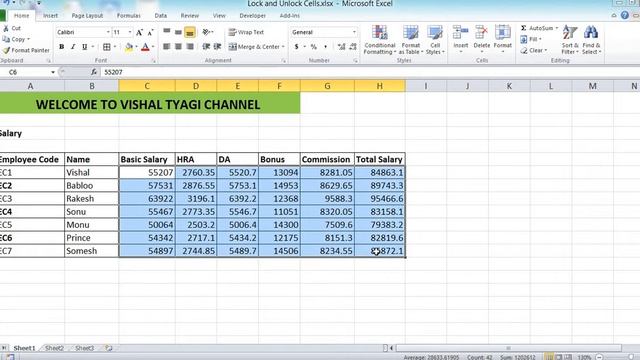
Task: Set middle vertical alignment
Action: point(178,32)
